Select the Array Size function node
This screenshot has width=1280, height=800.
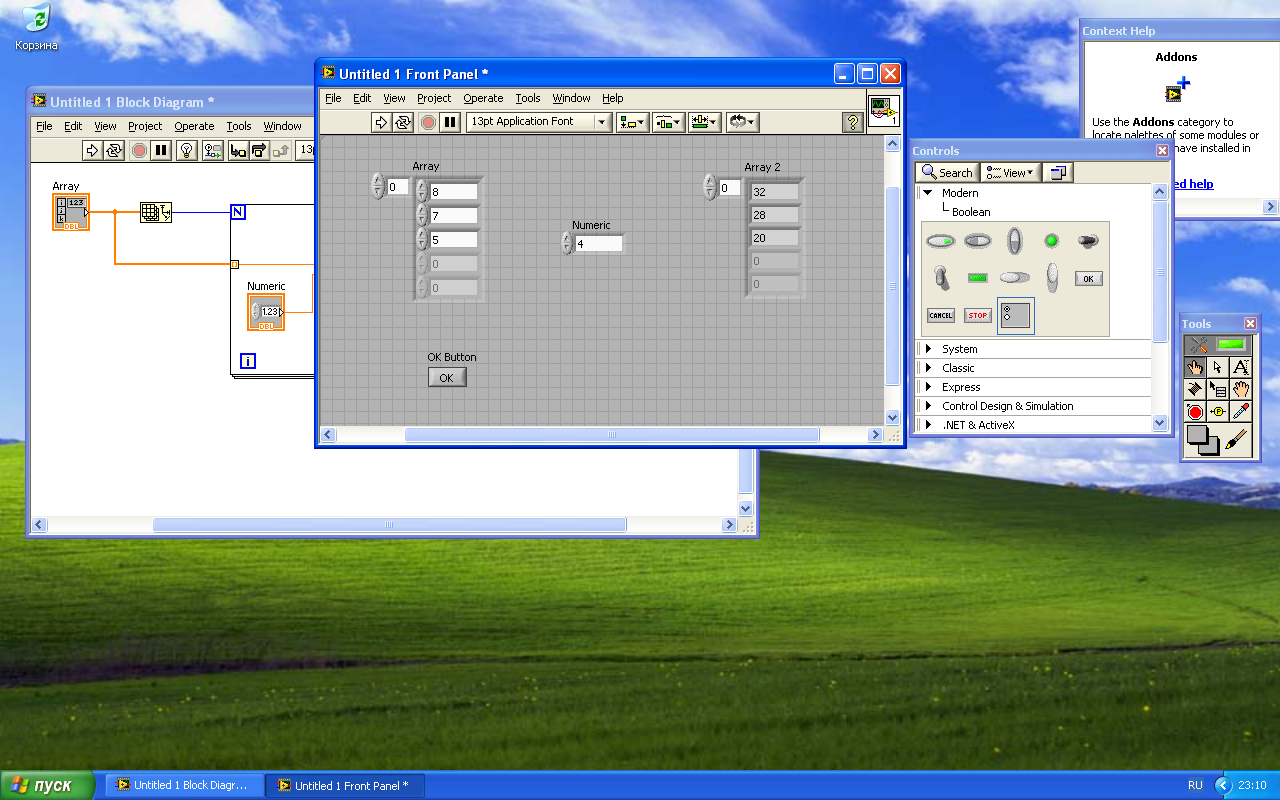tap(155, 212)
